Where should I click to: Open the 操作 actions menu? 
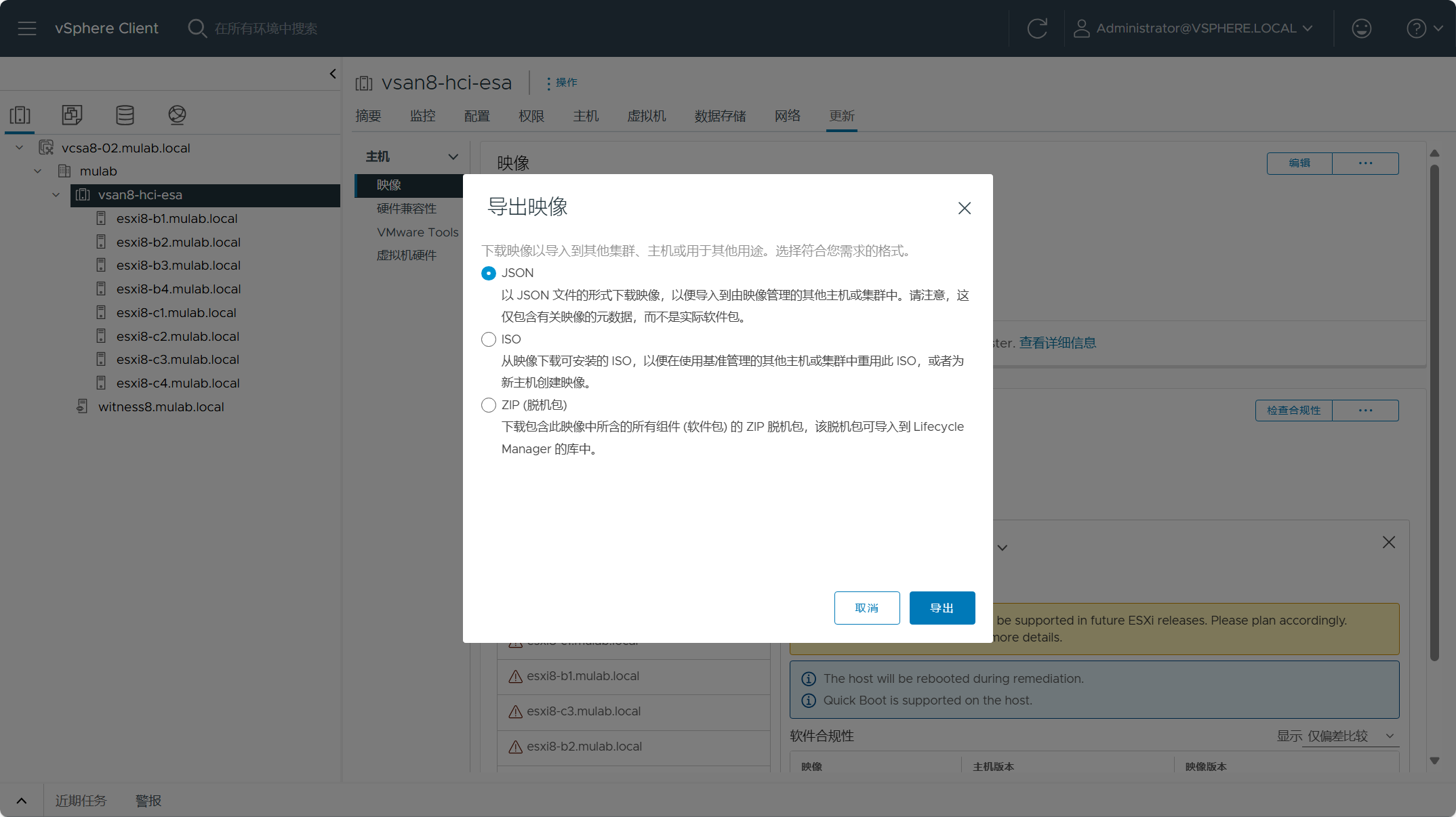point(562,83)
